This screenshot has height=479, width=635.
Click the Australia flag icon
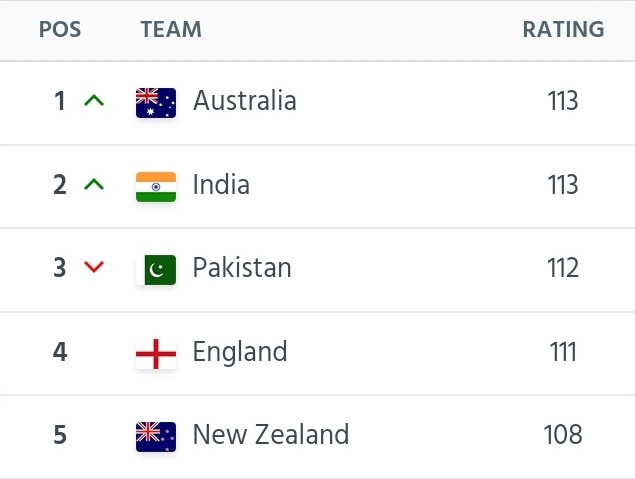(x=156, y=103)
